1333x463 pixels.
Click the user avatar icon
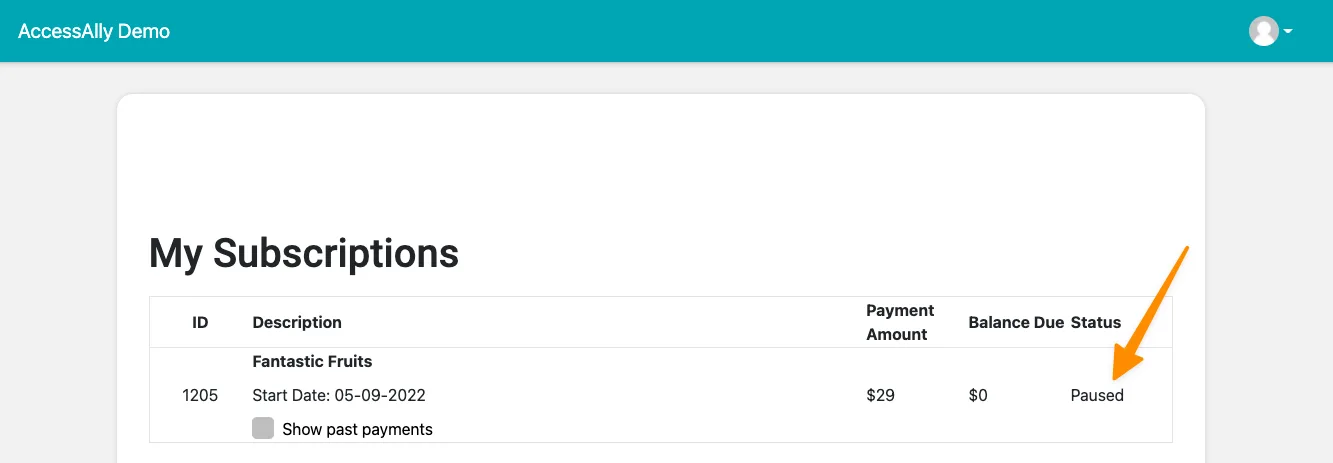pyautogui.click(x=1263, y=31)
